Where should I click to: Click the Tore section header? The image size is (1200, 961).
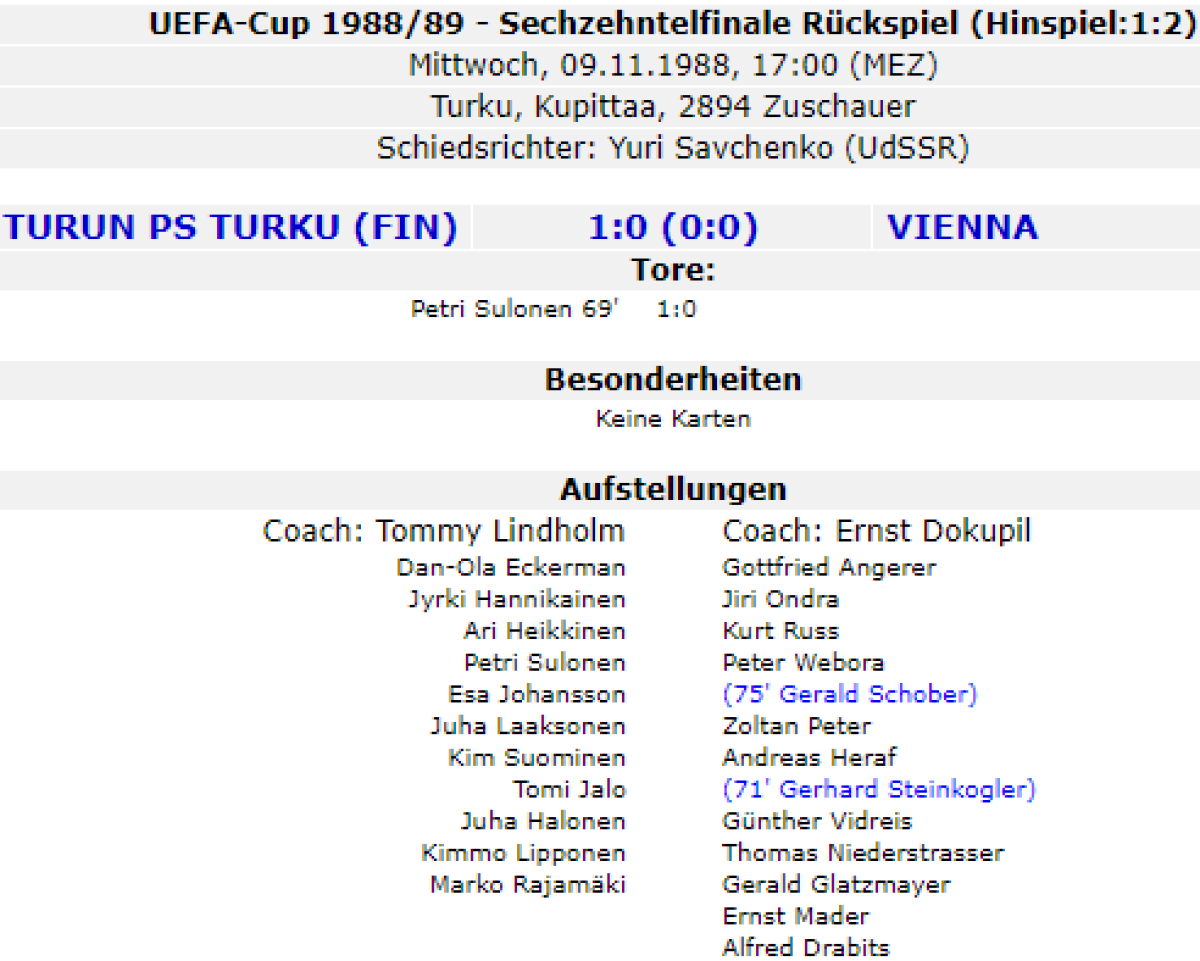(673, 270)
